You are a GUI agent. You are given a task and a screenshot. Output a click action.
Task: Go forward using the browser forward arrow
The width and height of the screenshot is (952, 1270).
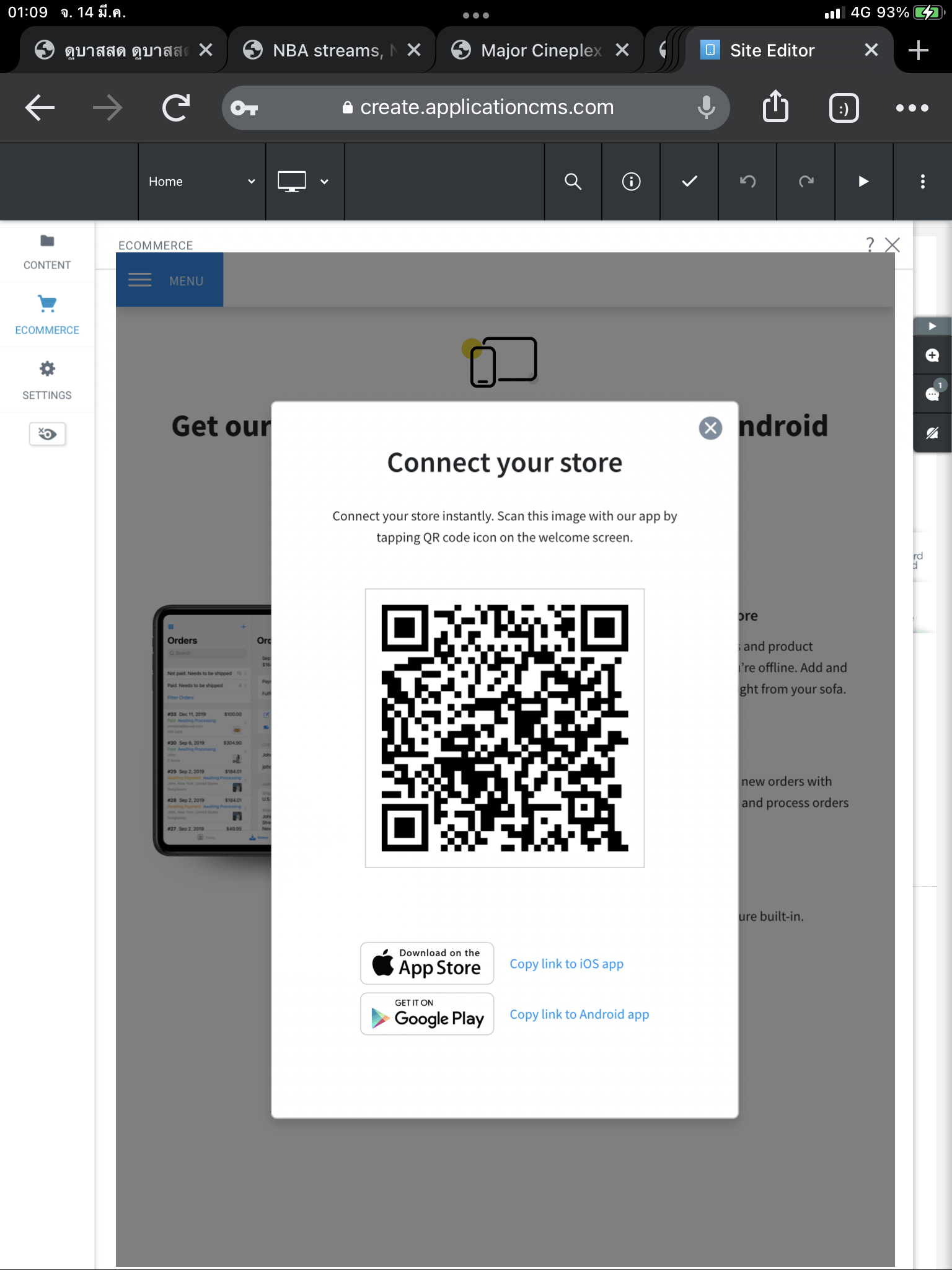pyautogui.click(x=108, y=108)
